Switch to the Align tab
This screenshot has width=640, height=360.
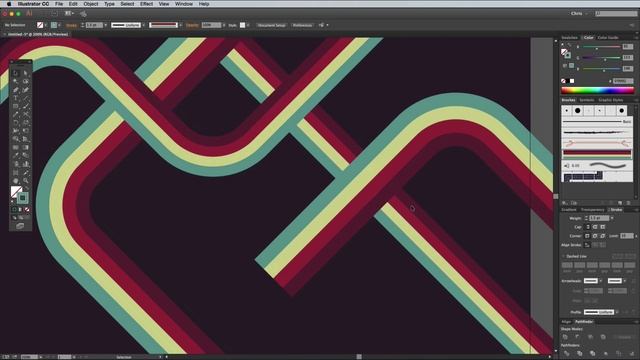click(x=566, y=322)
